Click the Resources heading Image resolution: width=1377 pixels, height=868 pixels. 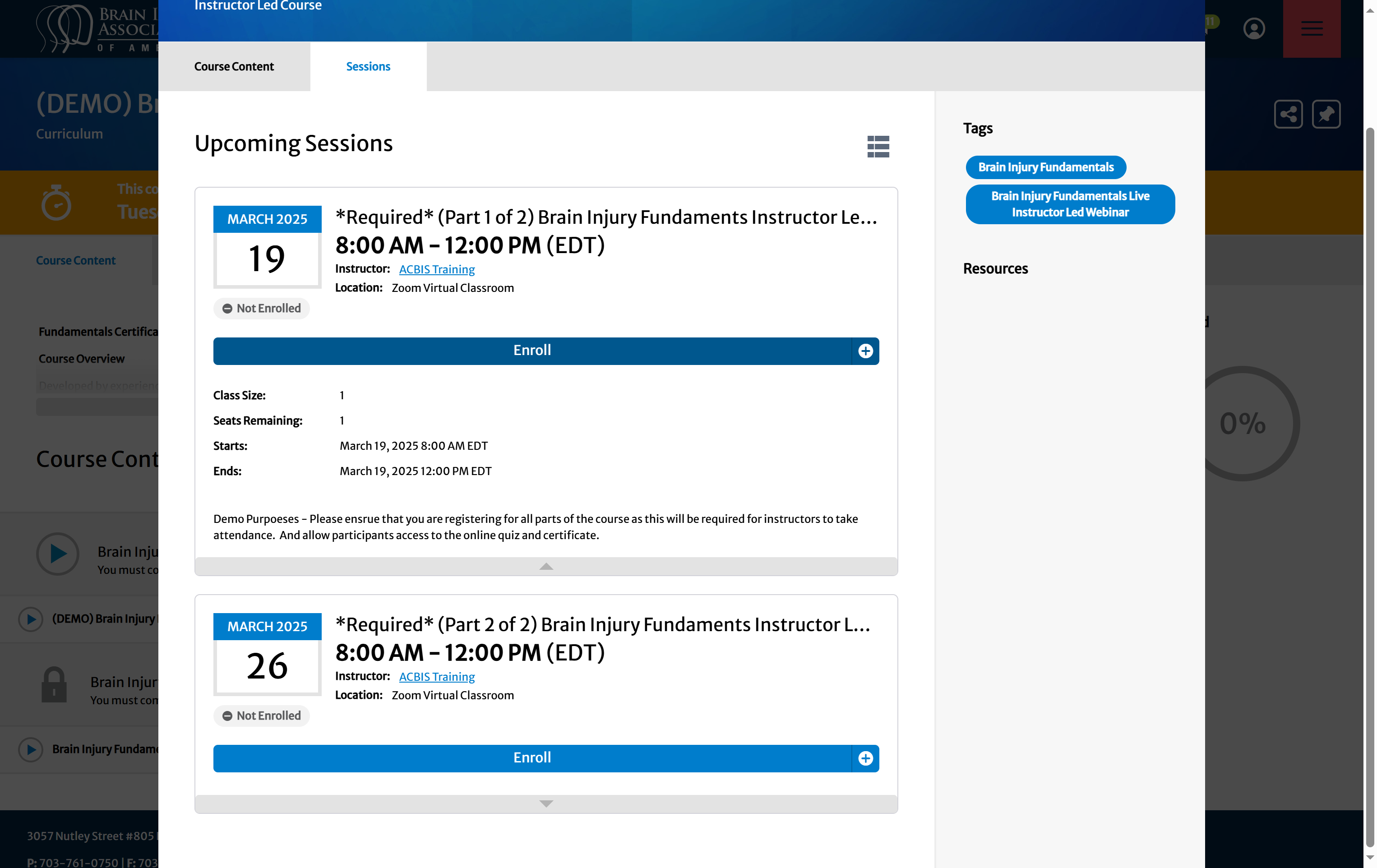coord(995,268)
